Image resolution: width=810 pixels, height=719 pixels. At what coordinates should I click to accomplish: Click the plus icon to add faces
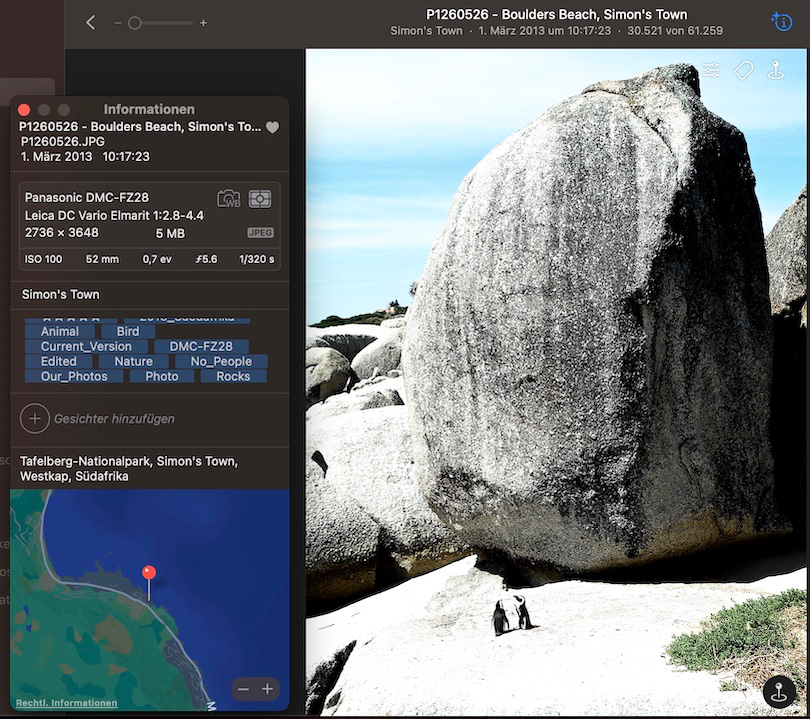pos(34,419)
